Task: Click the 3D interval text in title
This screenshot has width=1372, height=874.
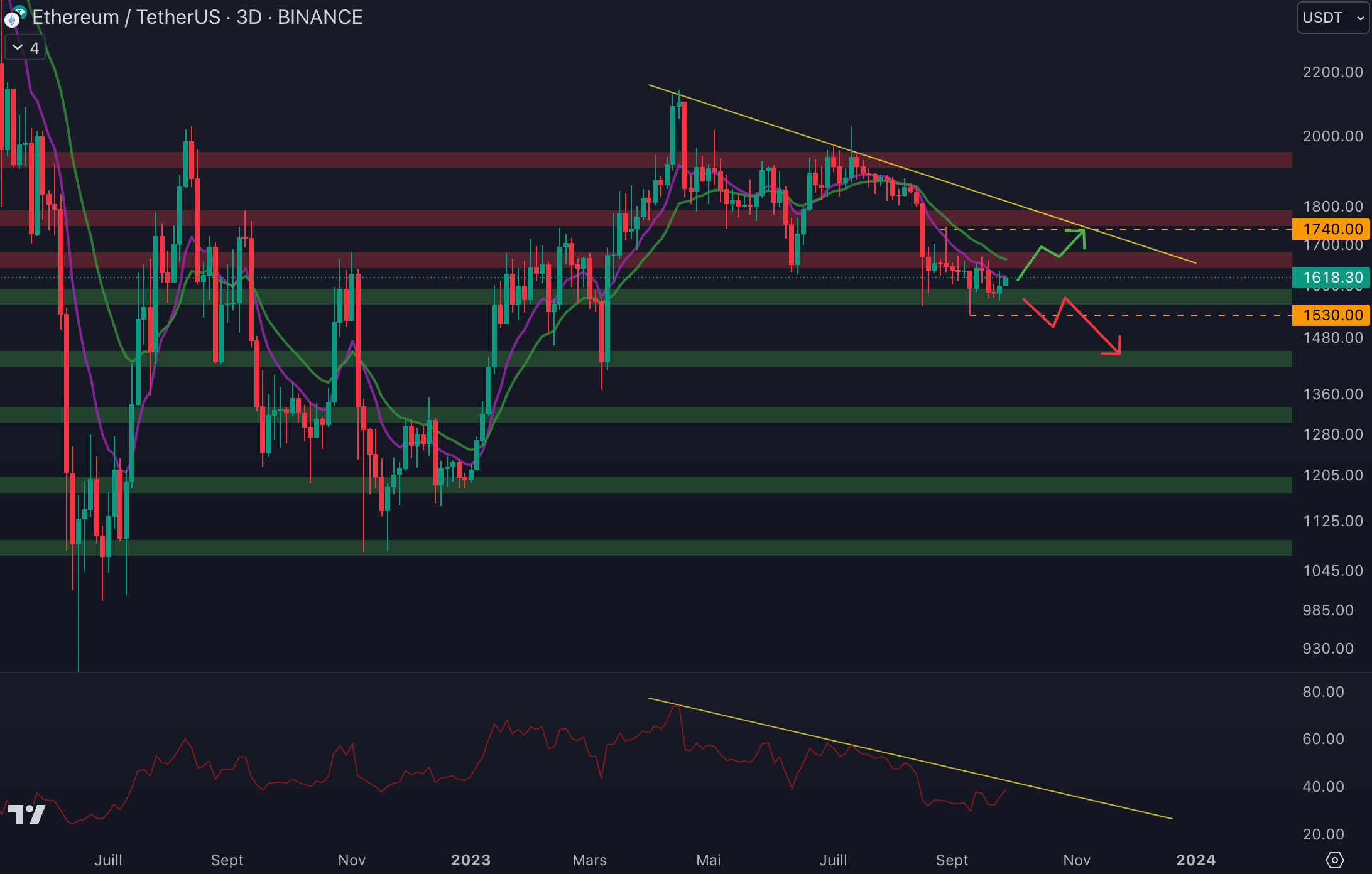Action: [249, 18]
